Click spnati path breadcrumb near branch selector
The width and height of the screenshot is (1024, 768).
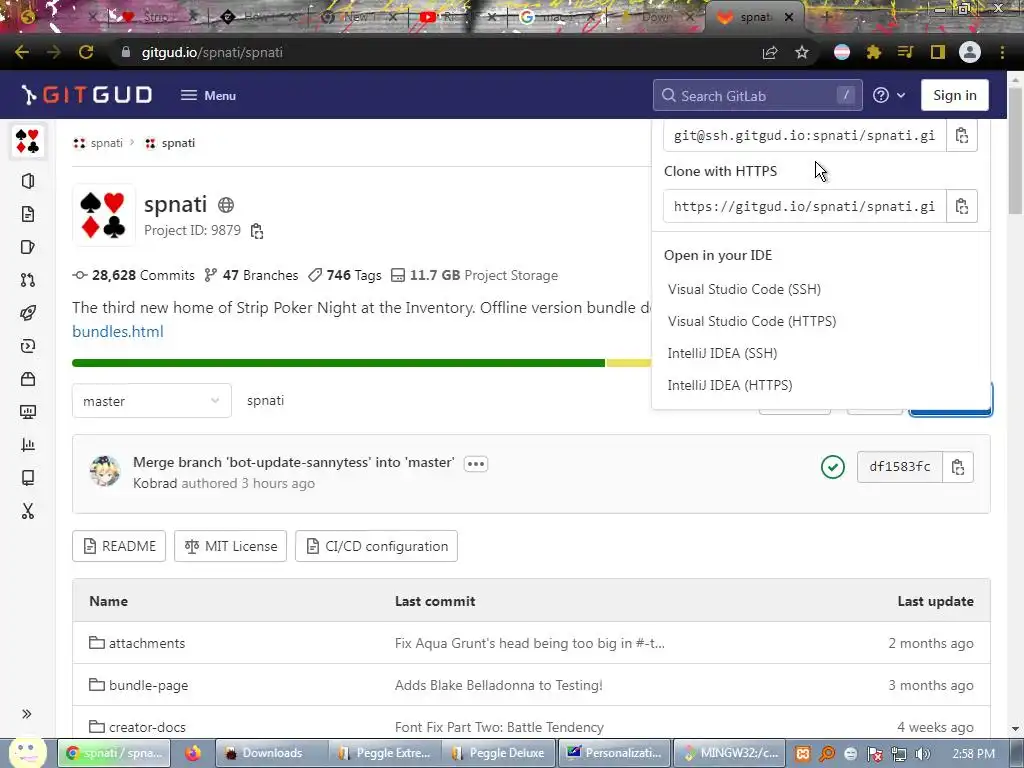pos(265,400)
